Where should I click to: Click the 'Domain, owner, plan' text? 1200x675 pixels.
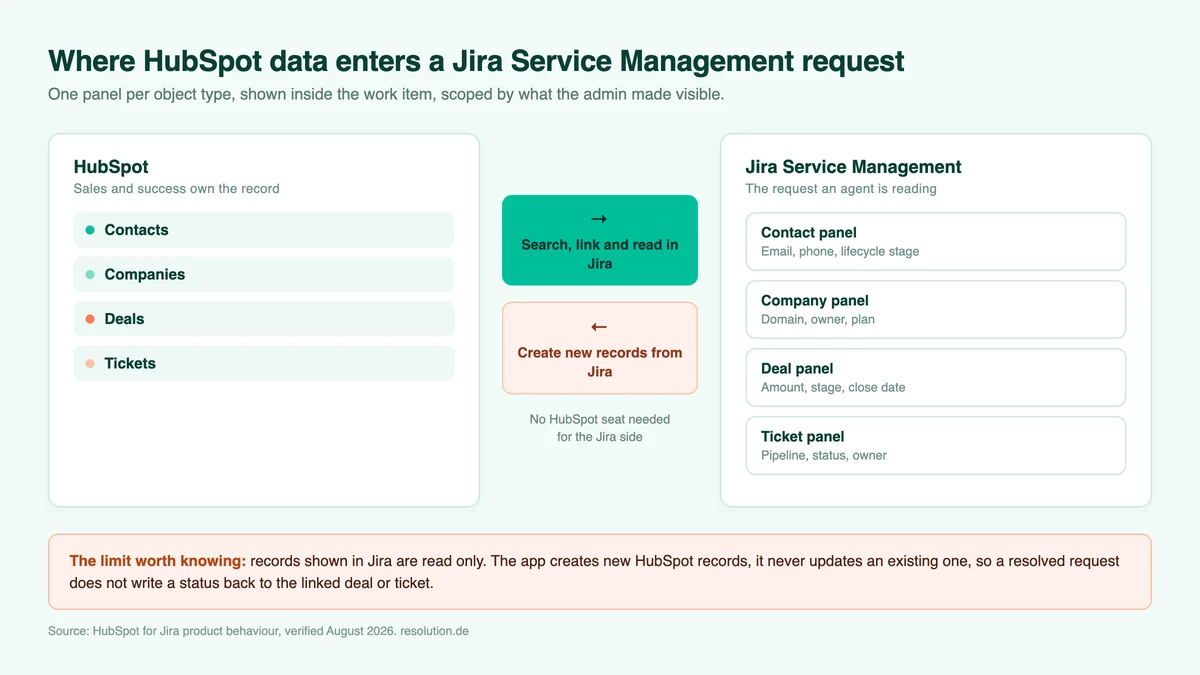click(x=818, y=320)
